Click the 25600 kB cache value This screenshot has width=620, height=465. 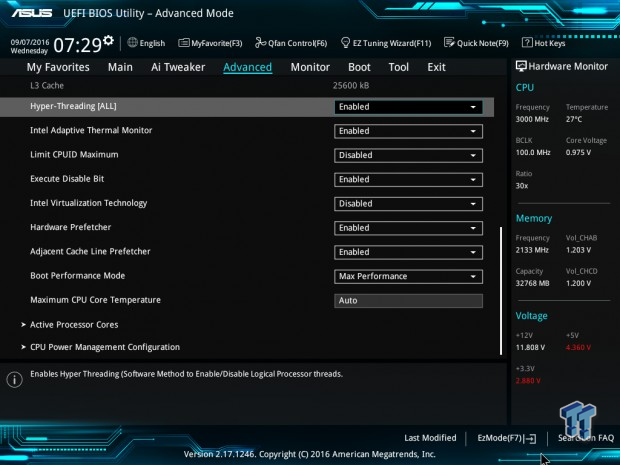[x=351, y=85]
